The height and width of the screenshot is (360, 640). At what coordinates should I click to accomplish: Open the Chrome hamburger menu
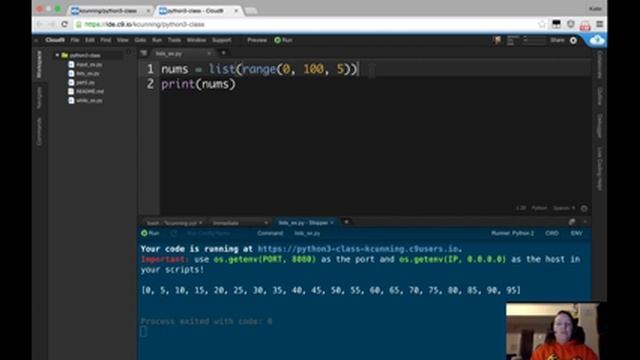[x=600, y=24]
